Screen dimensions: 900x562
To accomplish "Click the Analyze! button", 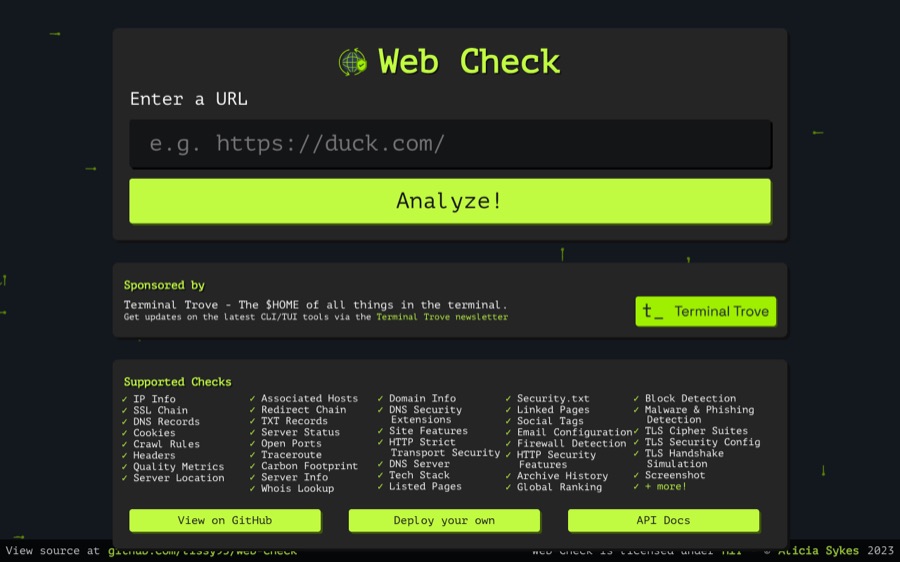I will [x=450, y=201].
